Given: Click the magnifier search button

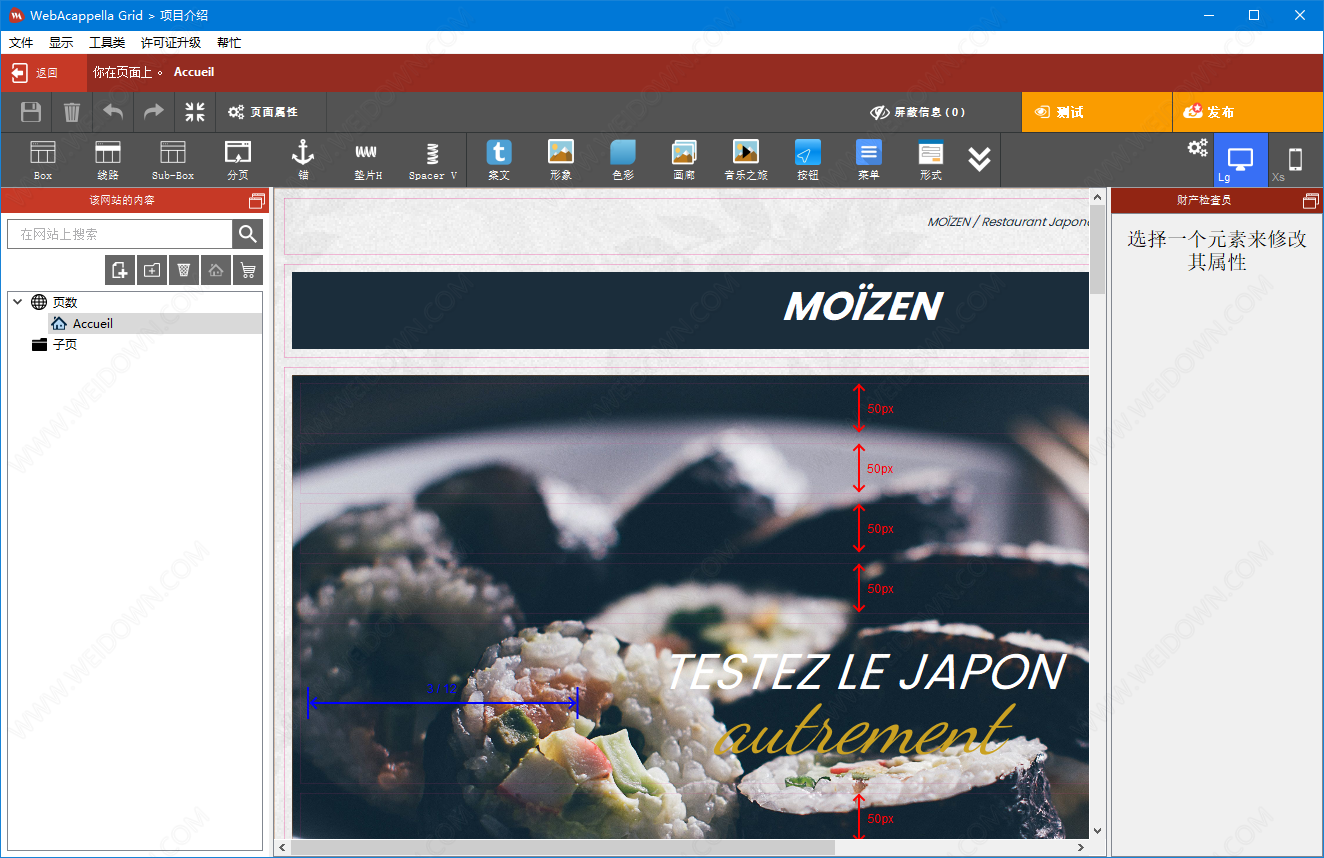Looking at the screenshot, I should (x=247, y=234).
